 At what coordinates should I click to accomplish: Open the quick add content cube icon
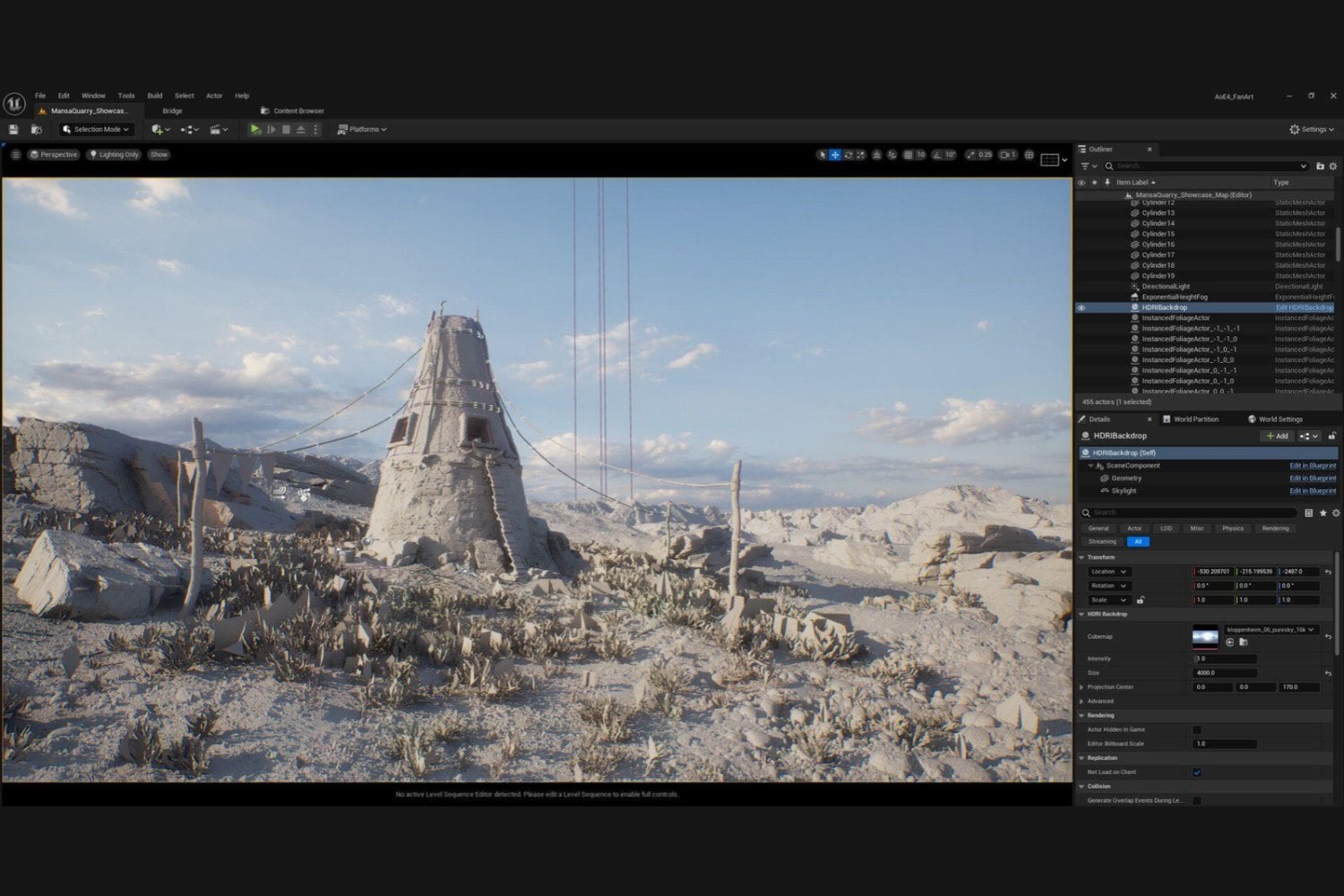point(159,130)
